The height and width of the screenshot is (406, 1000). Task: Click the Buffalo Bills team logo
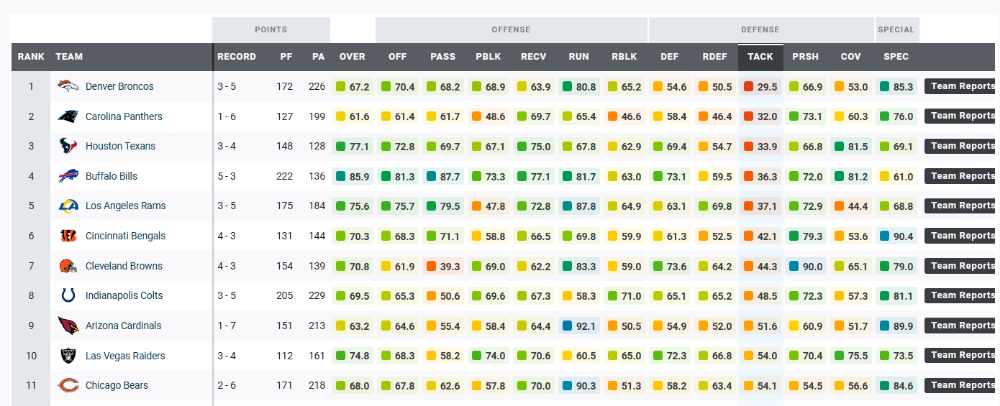68,176
